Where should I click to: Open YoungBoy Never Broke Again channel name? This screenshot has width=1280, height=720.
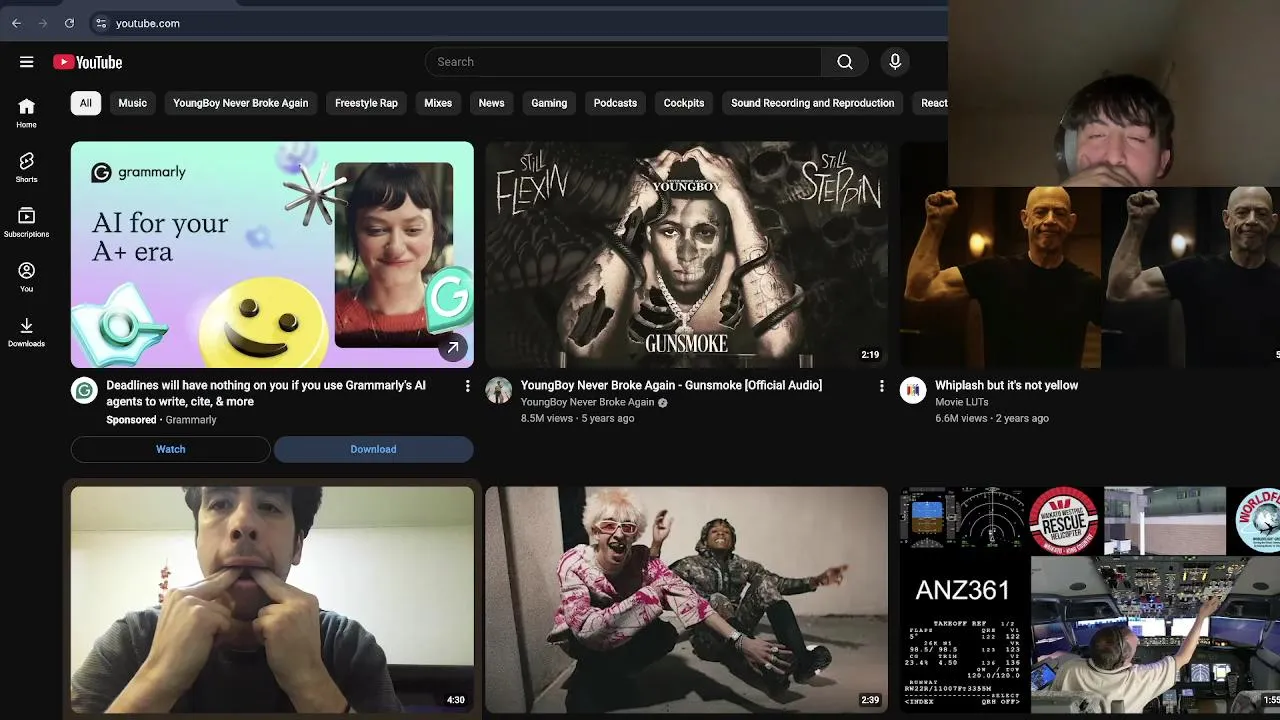587,402
